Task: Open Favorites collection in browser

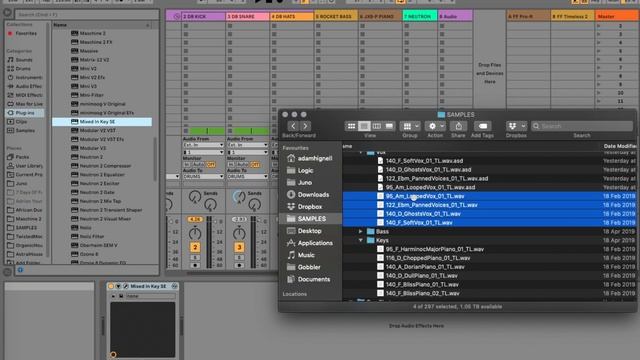Action: click(22, 33)
